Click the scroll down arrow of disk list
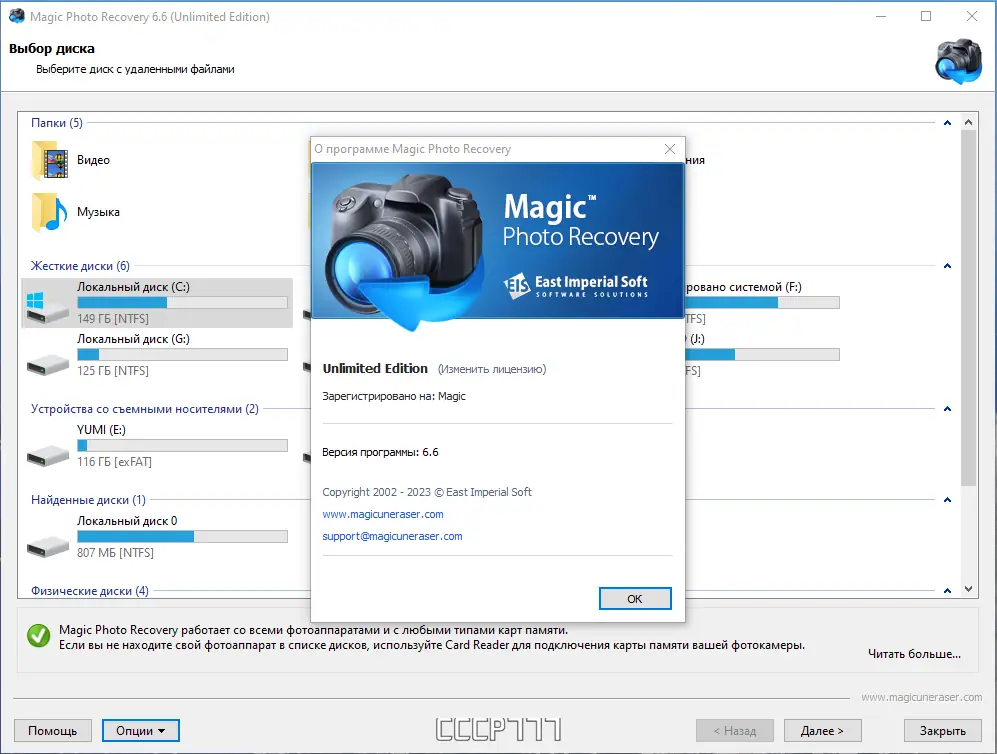997x754 pixels. (968, 589)
